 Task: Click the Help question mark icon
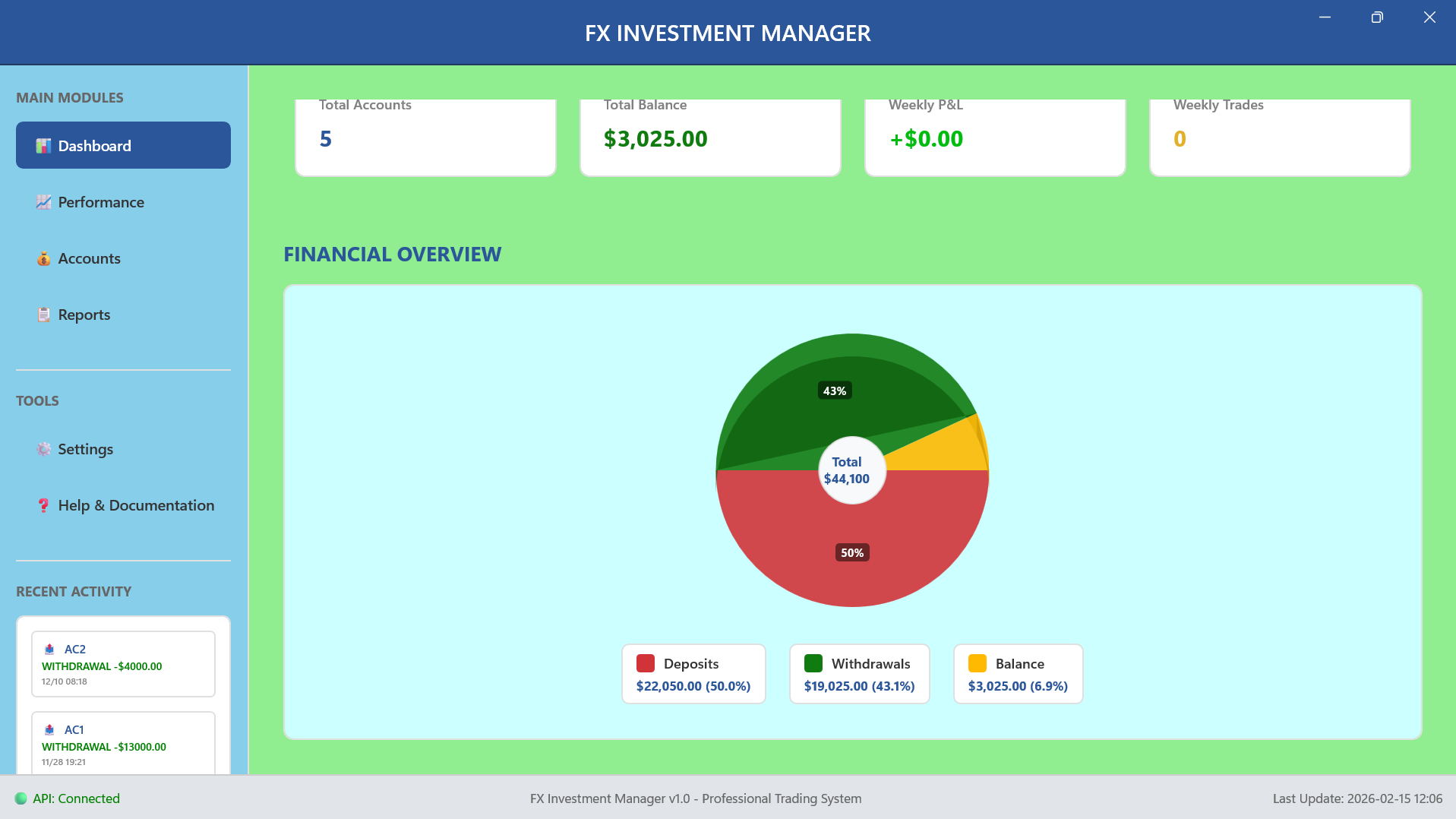[x=43, y=505]
